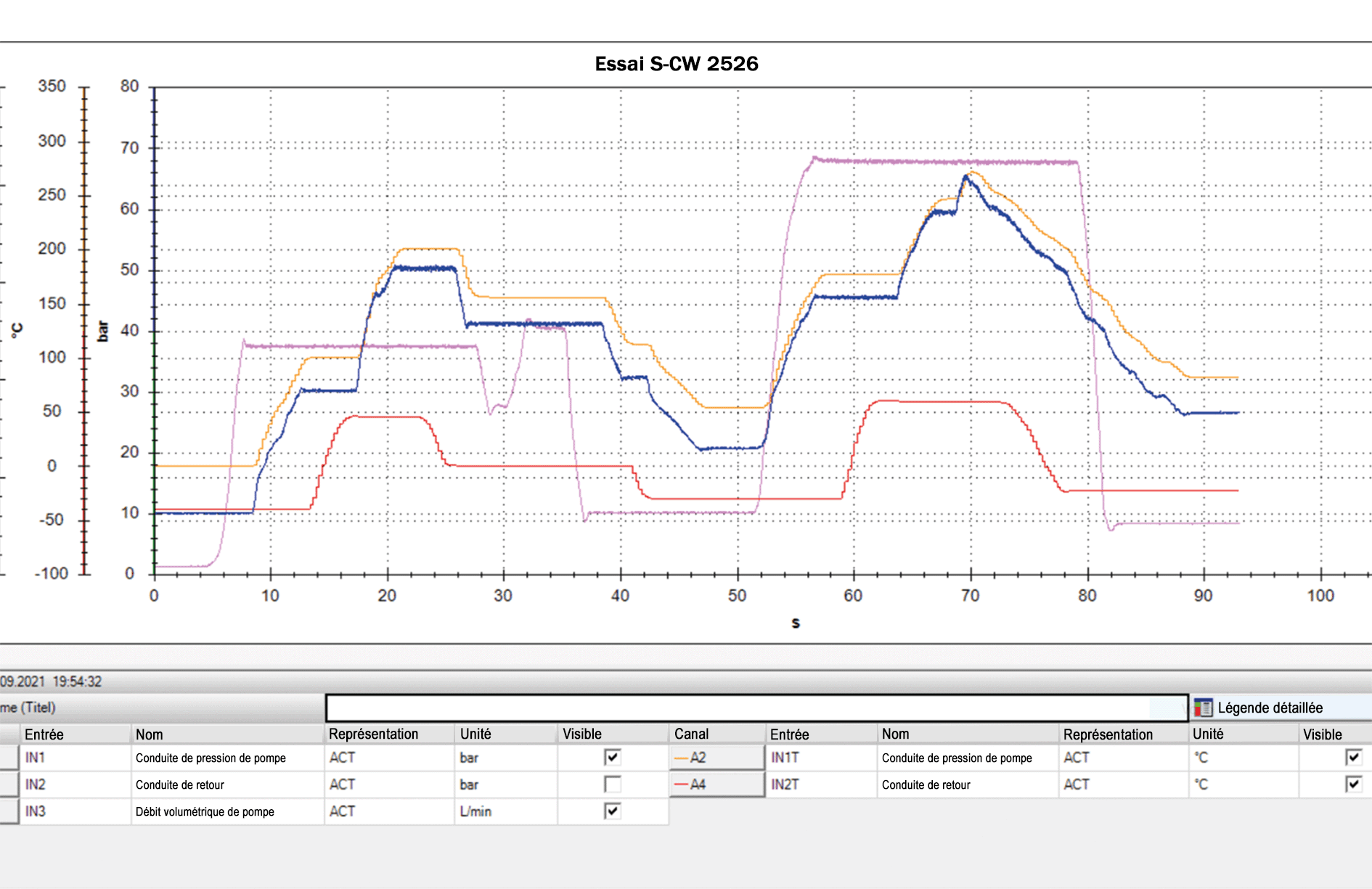
Task: Select the L/min unit cell
Action: point(506,811)
